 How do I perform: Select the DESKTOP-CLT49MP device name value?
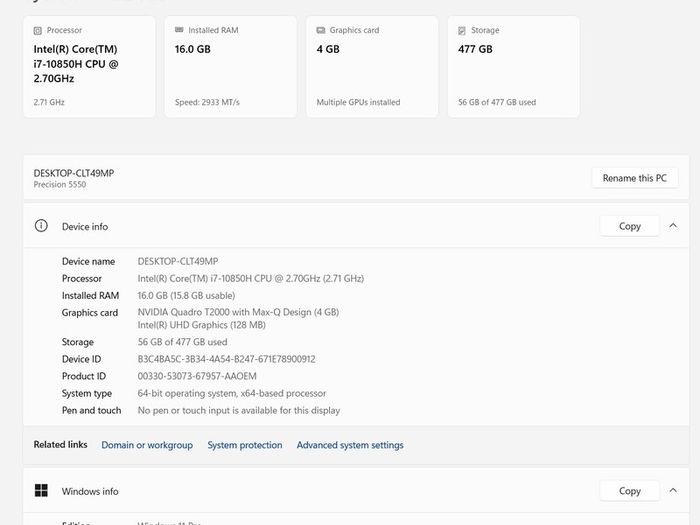pyautogui.click(x=178, y=262)
